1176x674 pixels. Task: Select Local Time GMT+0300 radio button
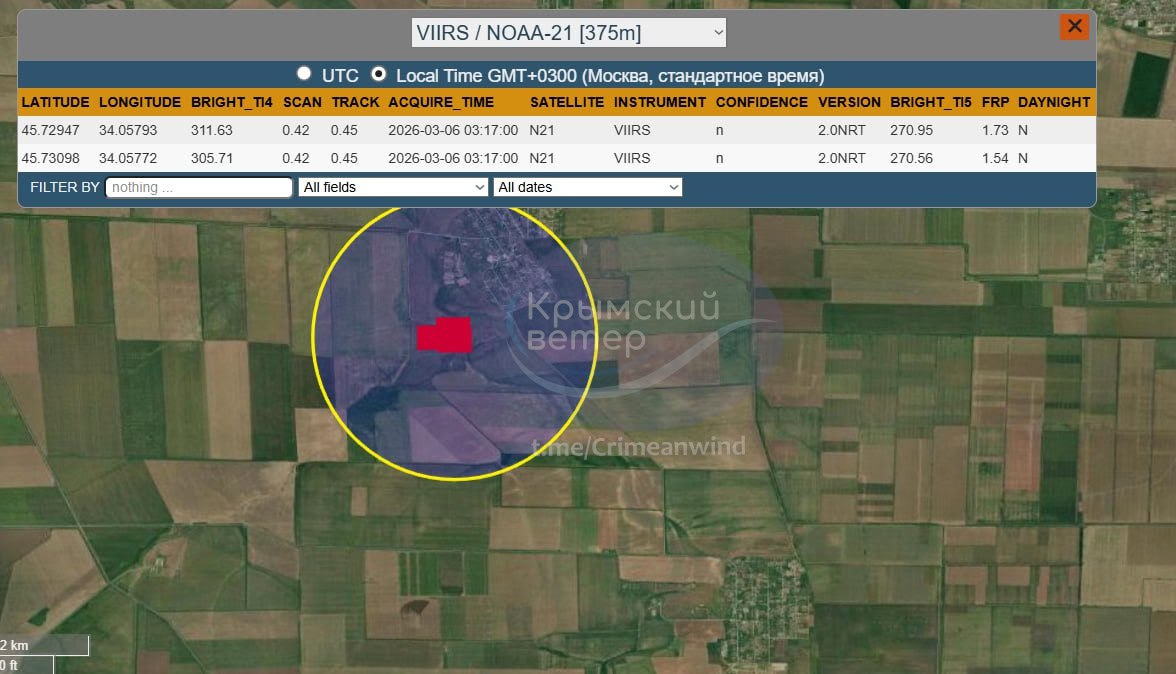coord(379,74)
